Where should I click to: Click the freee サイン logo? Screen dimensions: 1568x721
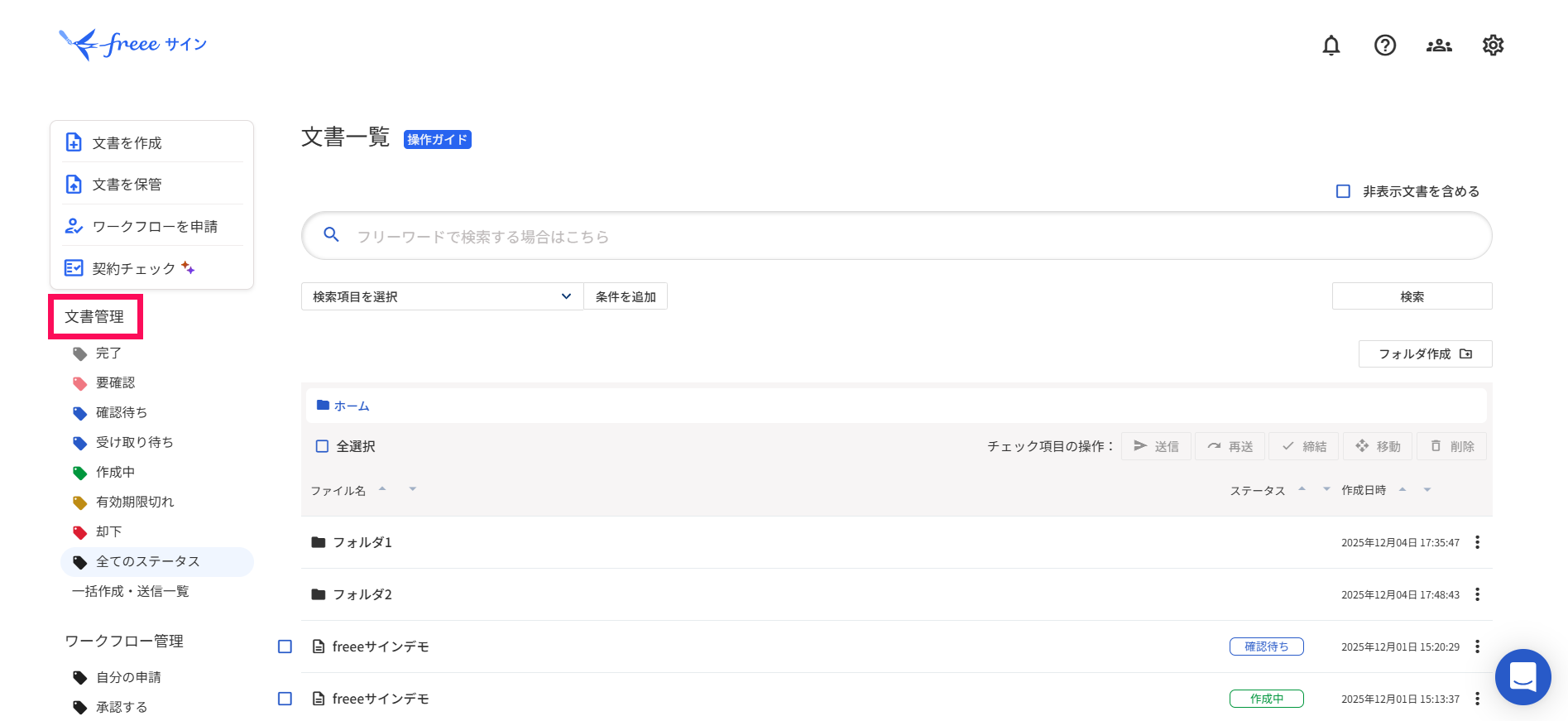click(x=132, y=44)
